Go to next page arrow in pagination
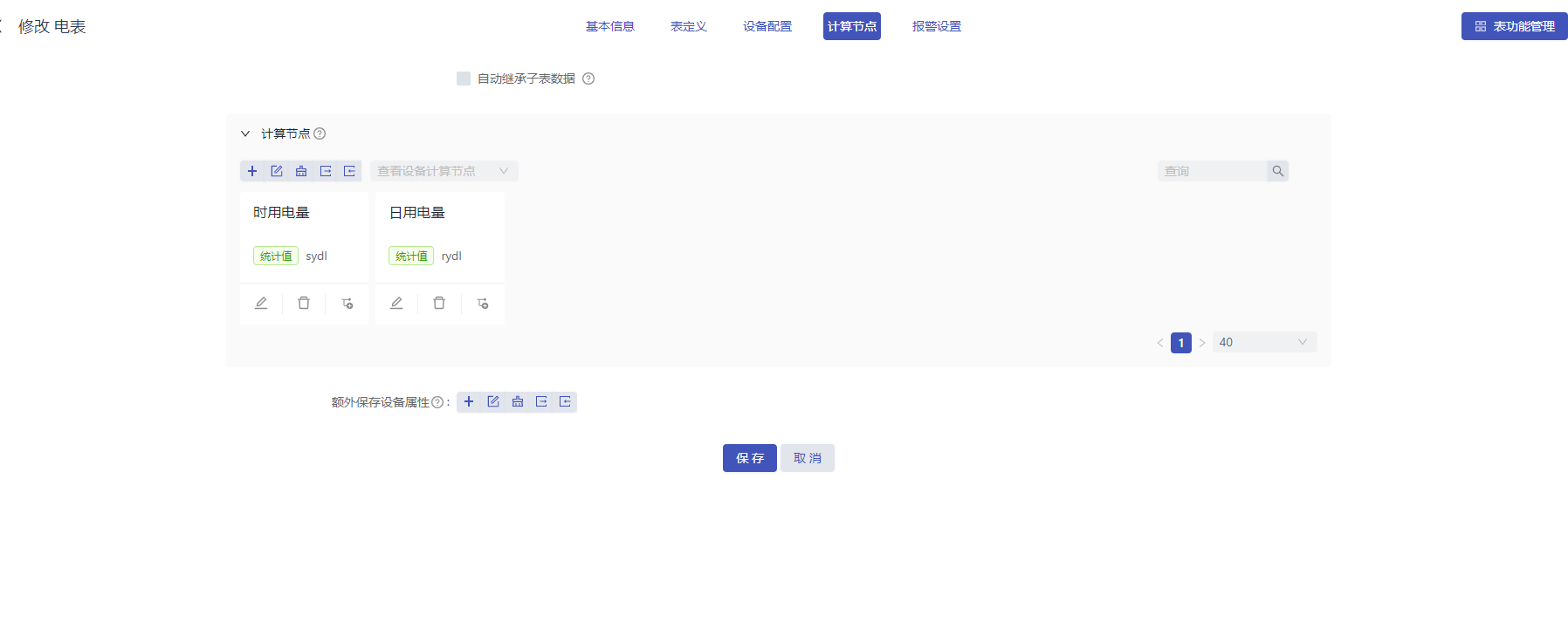The height and width of the screenshot is (643, 1568). 1202,343
